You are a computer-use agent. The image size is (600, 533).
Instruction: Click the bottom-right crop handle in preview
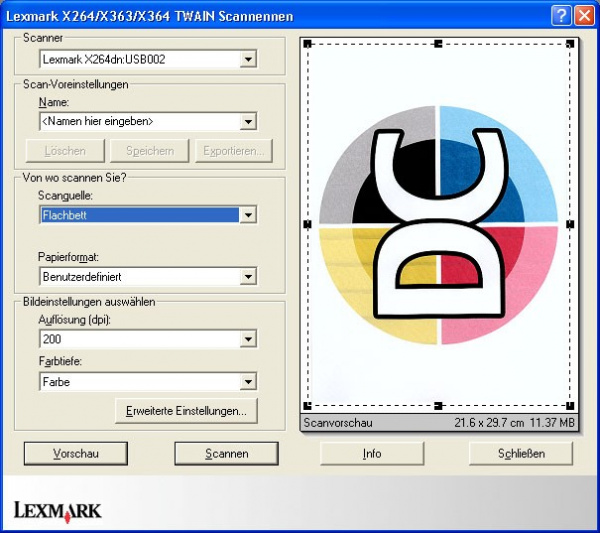click(570, 405)
